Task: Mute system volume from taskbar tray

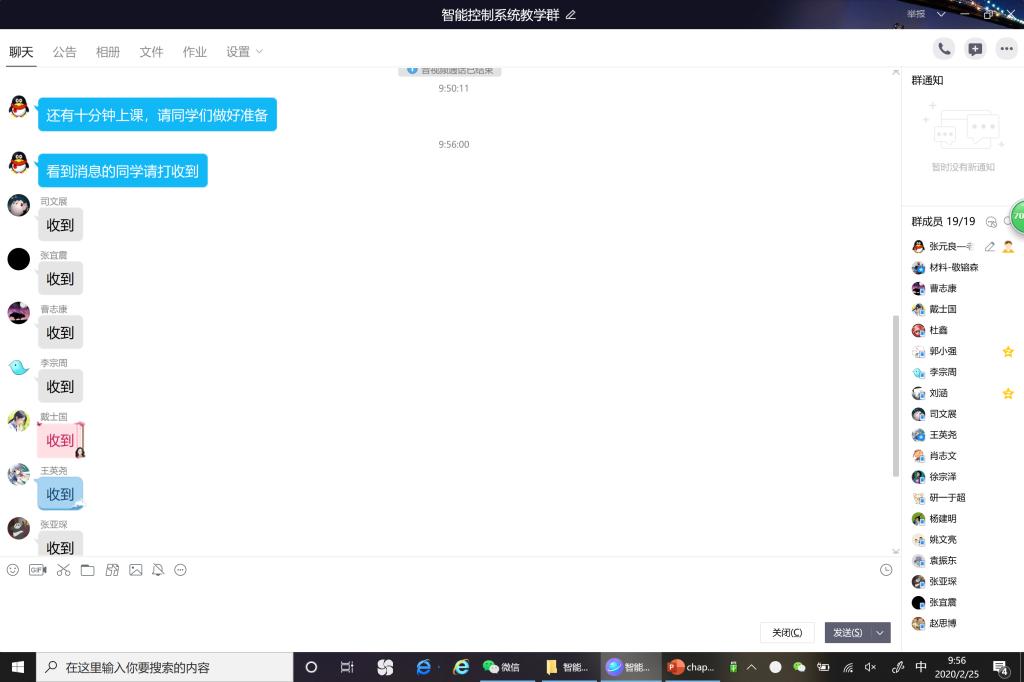Action: (x=870, y=667)
